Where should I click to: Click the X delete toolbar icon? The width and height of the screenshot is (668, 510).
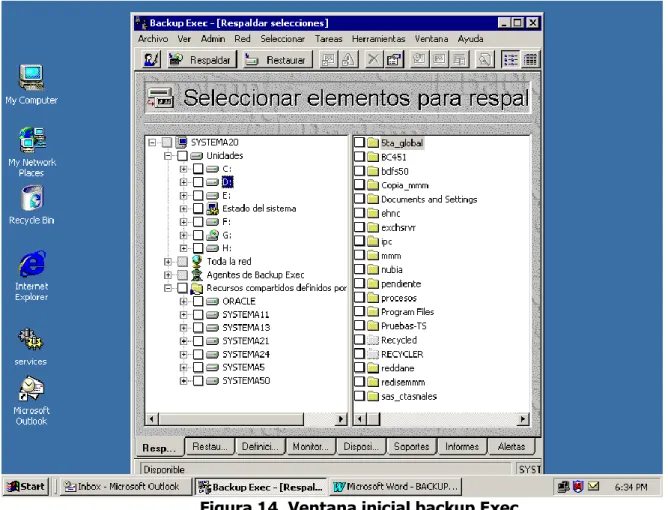373,60
